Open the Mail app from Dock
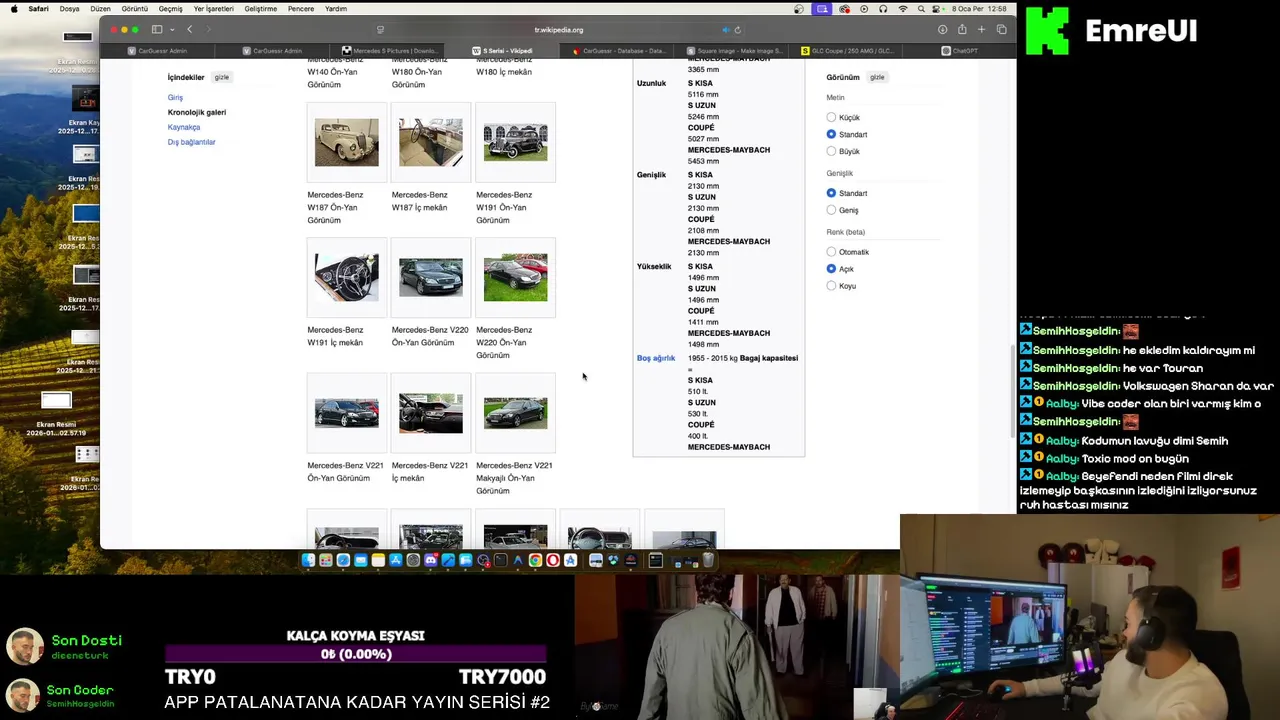The width and height of the screenshot is (1280, 720). click(361, 560)
